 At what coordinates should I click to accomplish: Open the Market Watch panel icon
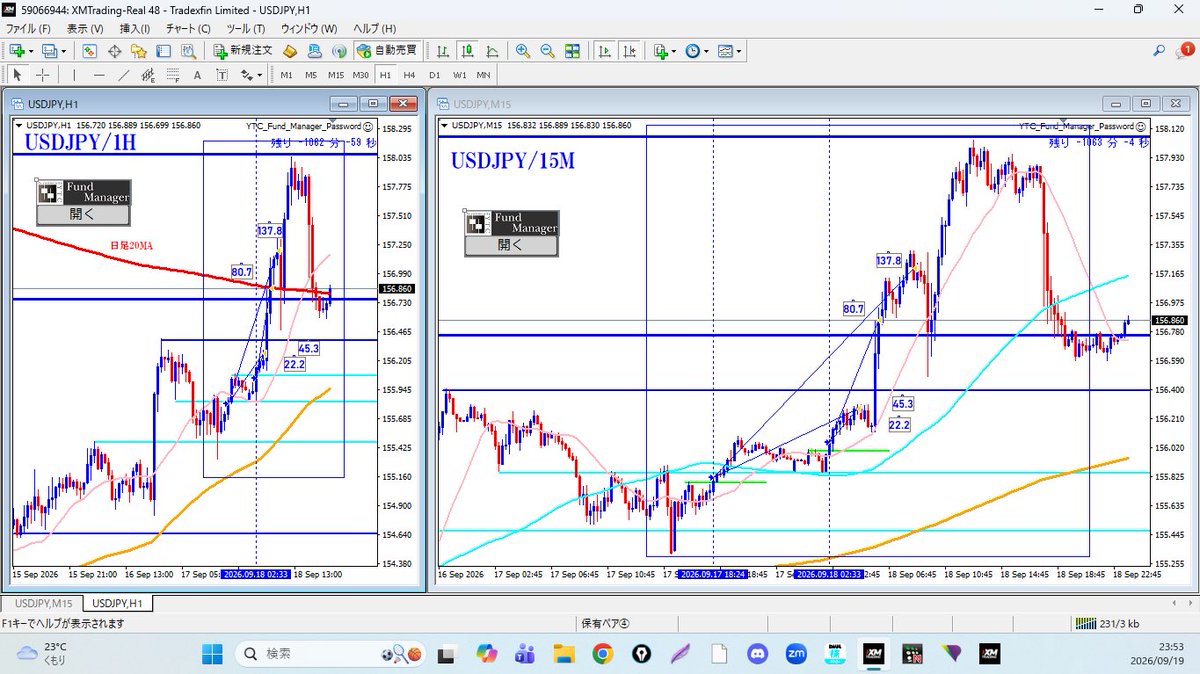point(89,50)
